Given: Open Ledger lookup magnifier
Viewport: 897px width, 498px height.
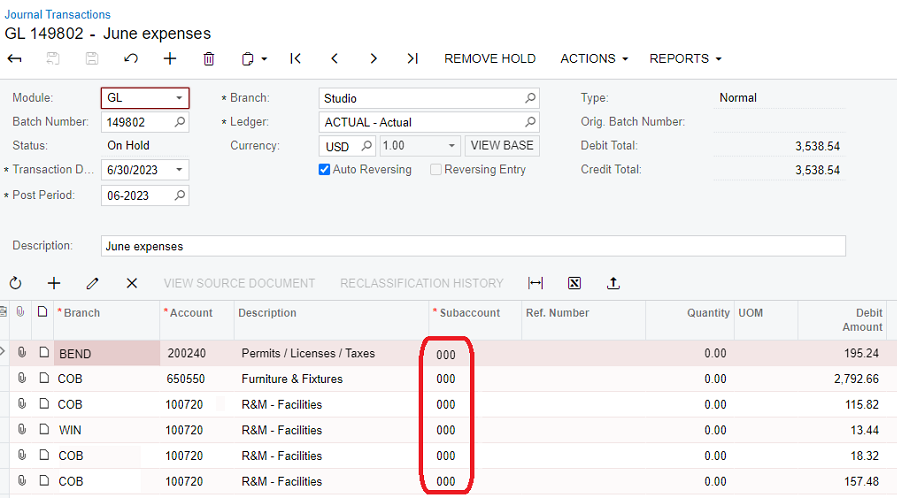Looking at the screenshot, I should pos(530,122).
